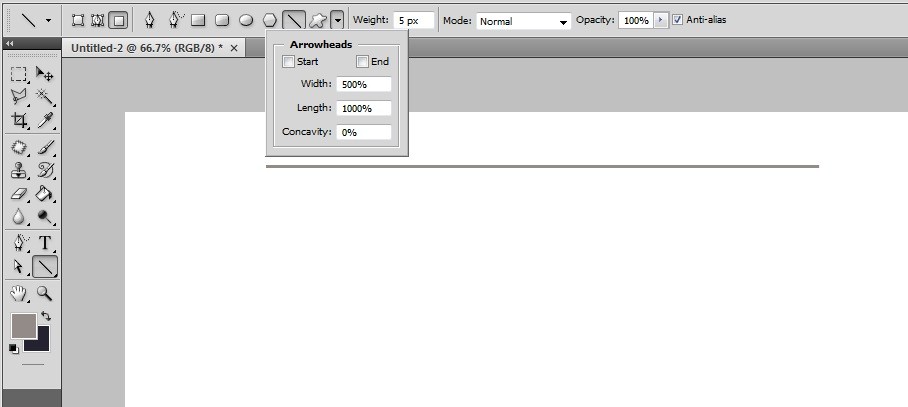Image resolution: width=908 pixels, height=407 pixels.
Task: Pick Freeform Pen in options bar
Action: click(175, 20)
